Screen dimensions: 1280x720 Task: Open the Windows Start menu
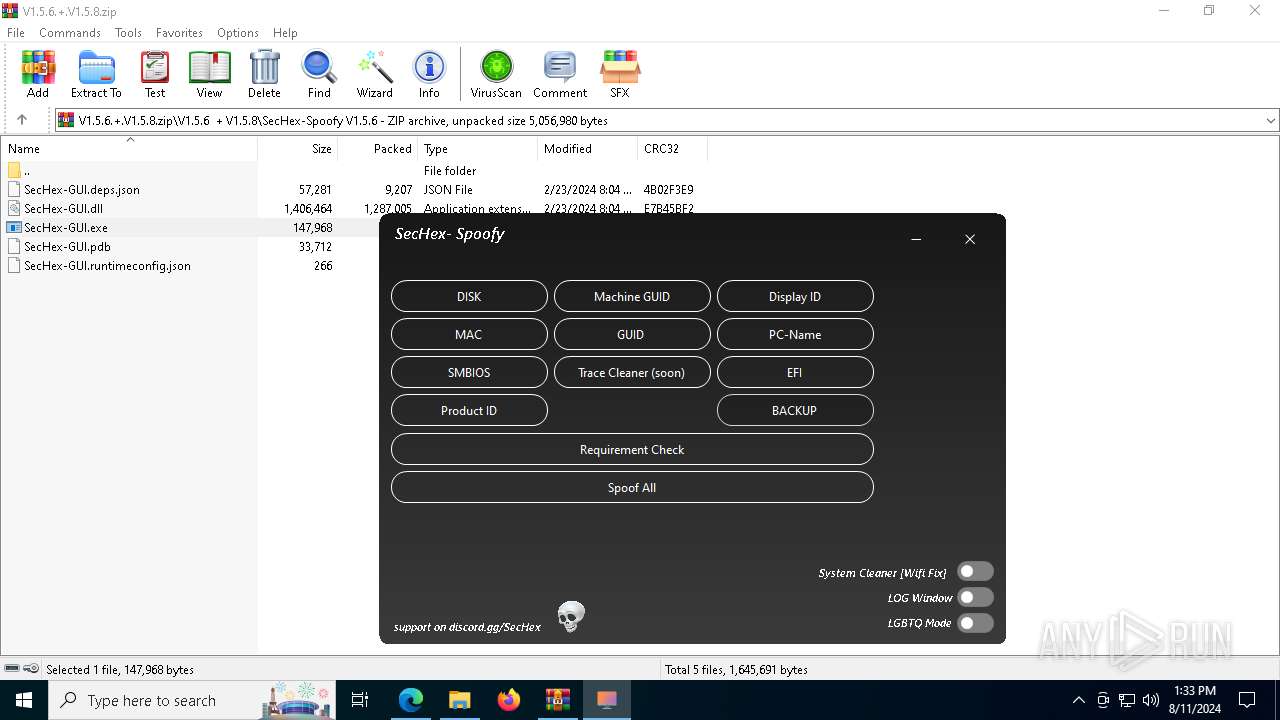point(24,700)
